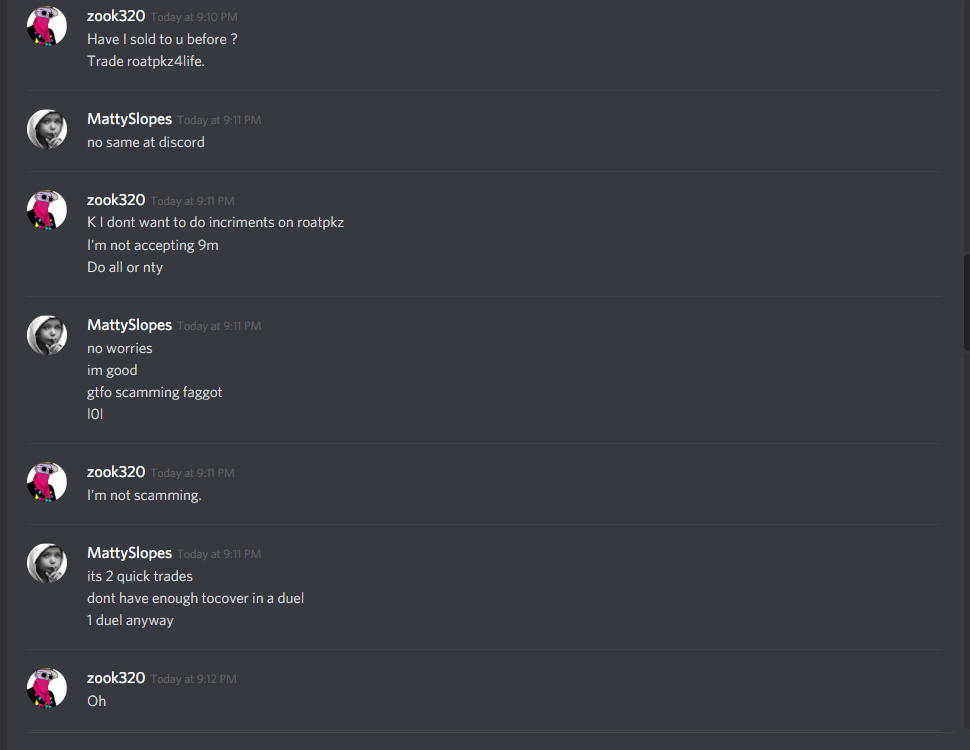Open MattySlopes avatar beside 'no worries' message
Viewport: 970px width, 750px height.
pyautogui.click(x=47, y=335)
